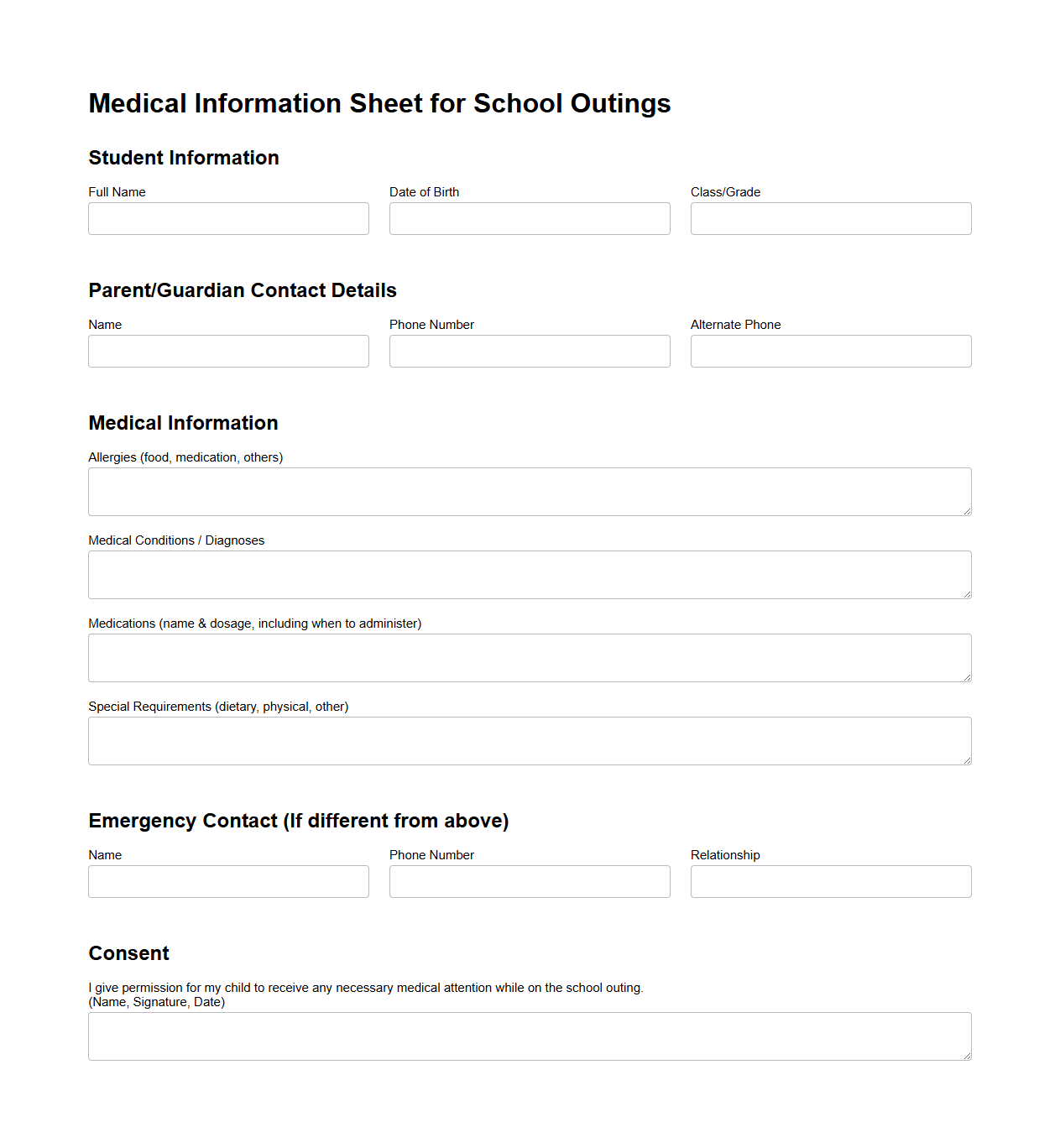Select the 'Medical Information' section heading
The height and width of the screenshot is (1148, 1060).
183,423
